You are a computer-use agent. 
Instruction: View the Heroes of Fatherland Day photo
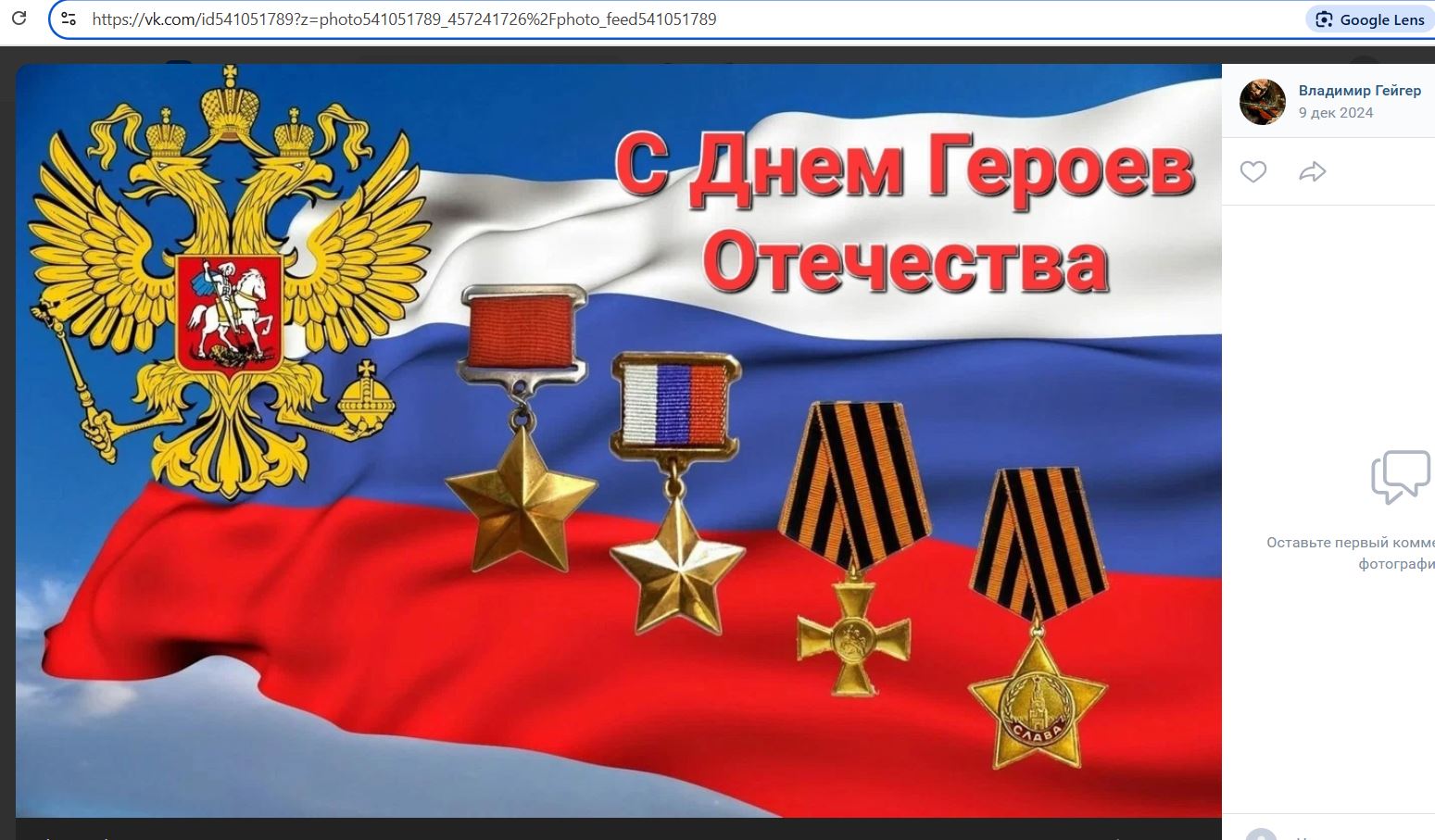pyautogui.click(x=619, y=441)
